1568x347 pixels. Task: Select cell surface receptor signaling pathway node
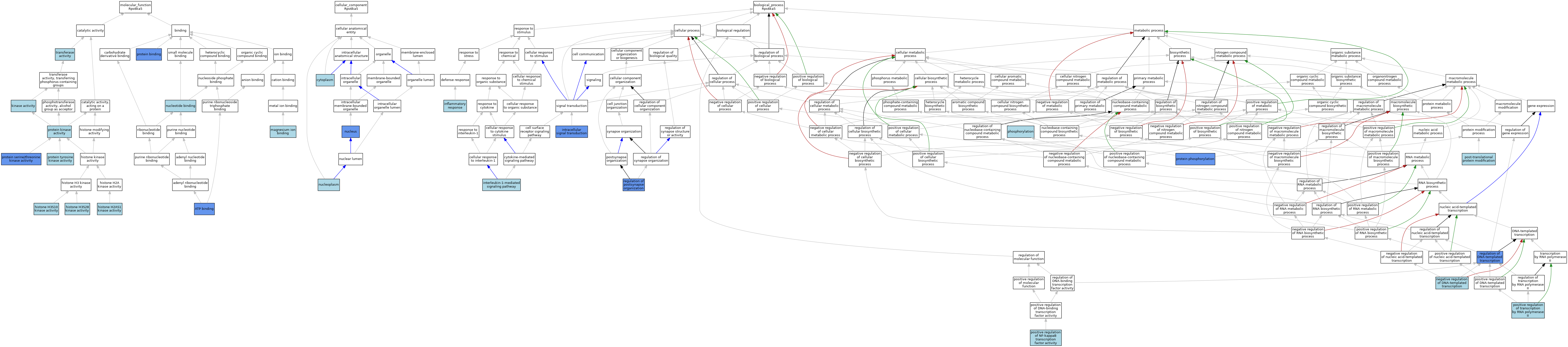tap(534, 131)
